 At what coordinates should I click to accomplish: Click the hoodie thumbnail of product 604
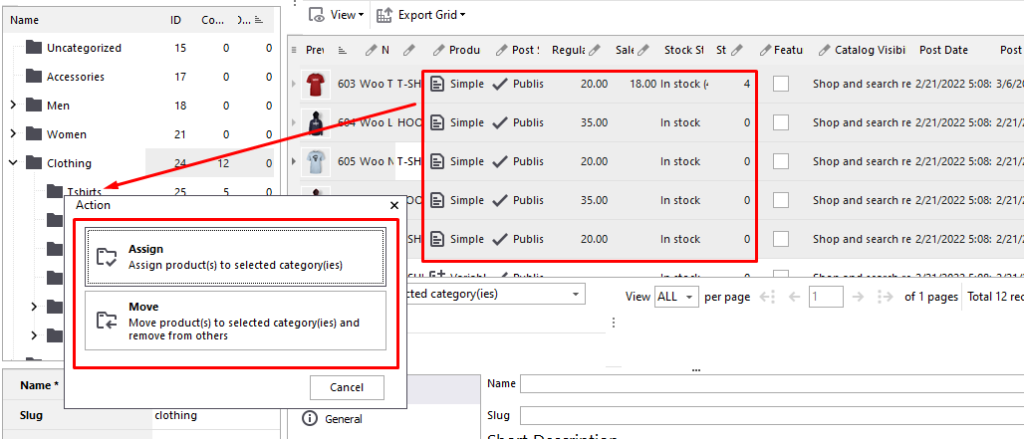pos(316,122)
